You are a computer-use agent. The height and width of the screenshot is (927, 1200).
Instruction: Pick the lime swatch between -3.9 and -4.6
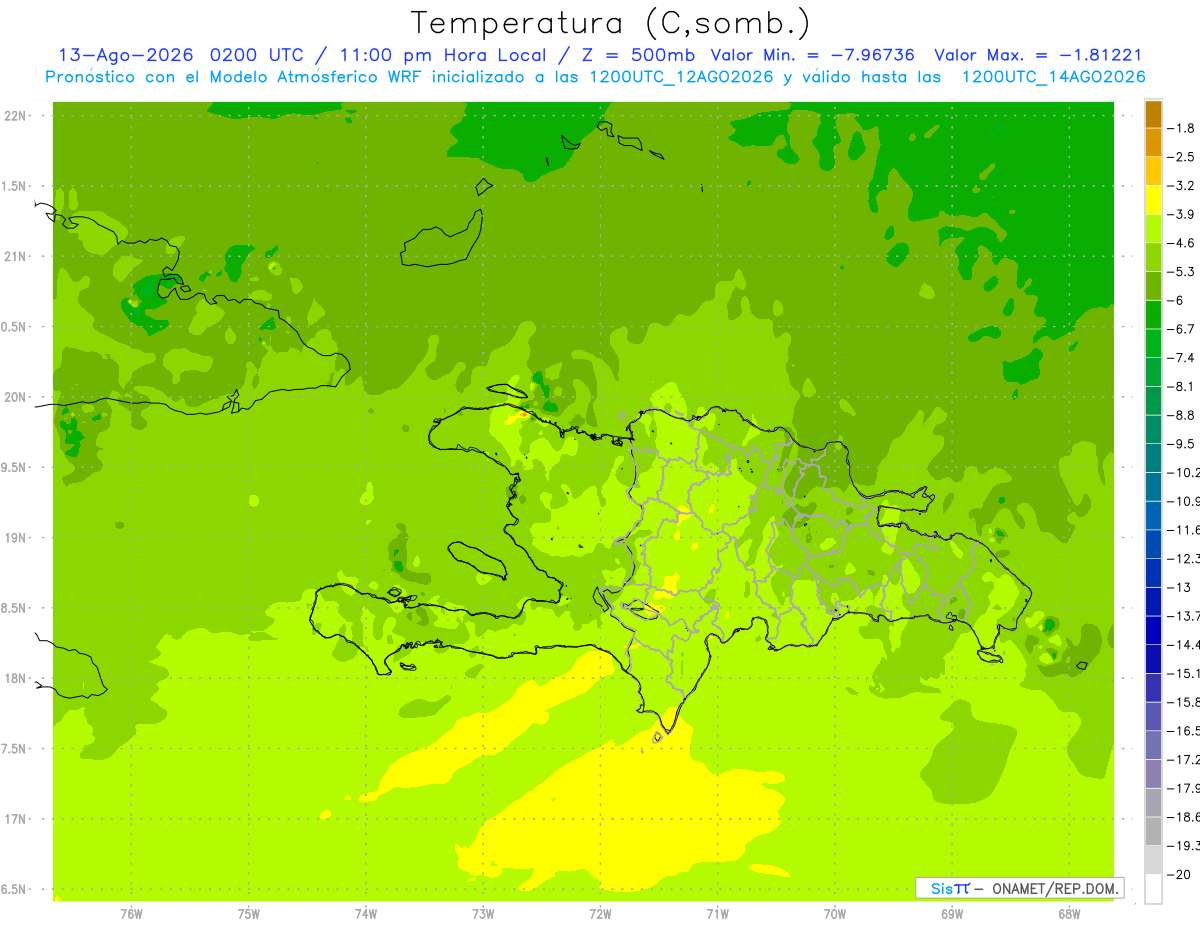(1153, 229)
